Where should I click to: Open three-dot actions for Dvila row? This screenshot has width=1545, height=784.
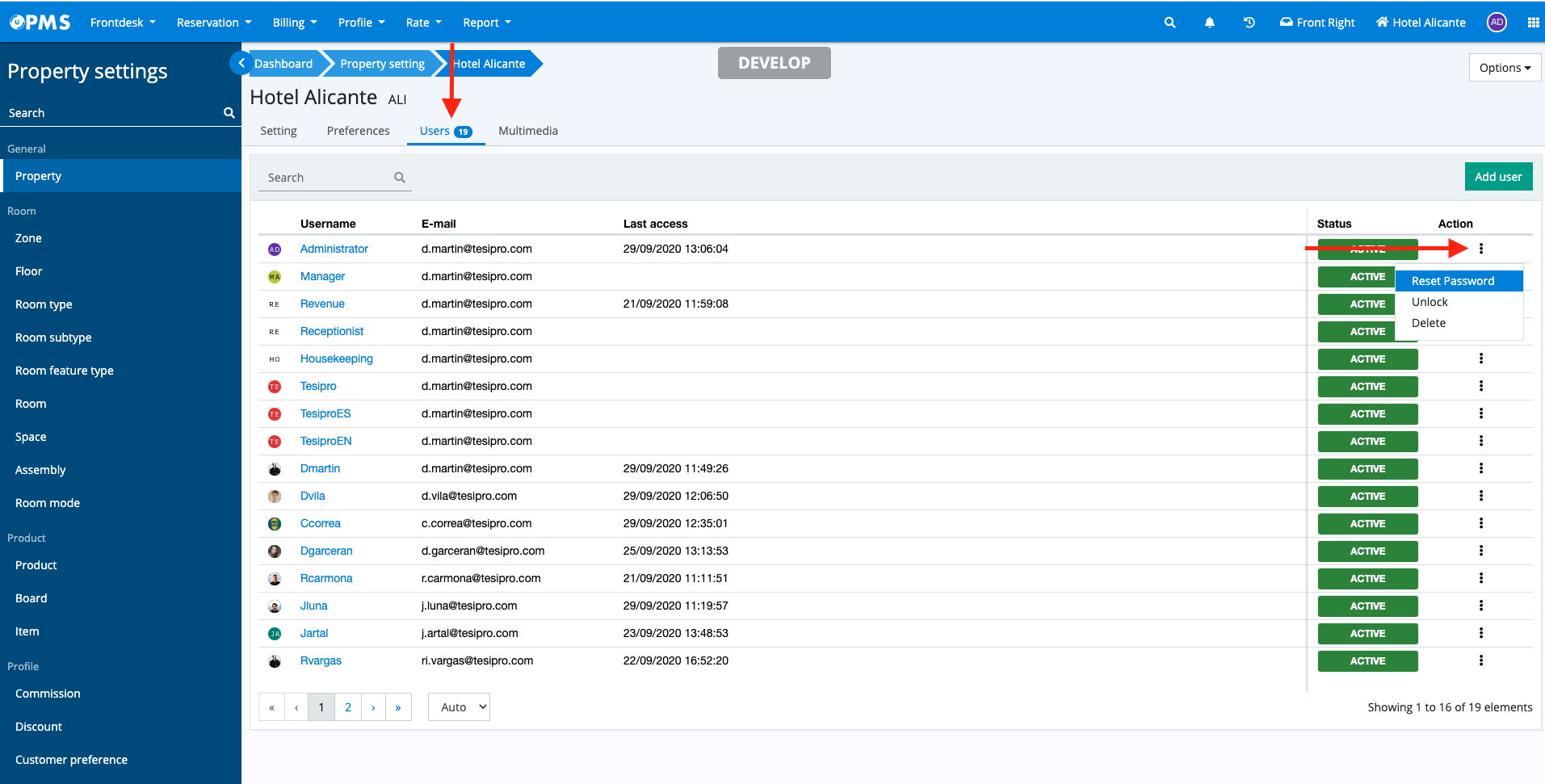(1480, 496)
